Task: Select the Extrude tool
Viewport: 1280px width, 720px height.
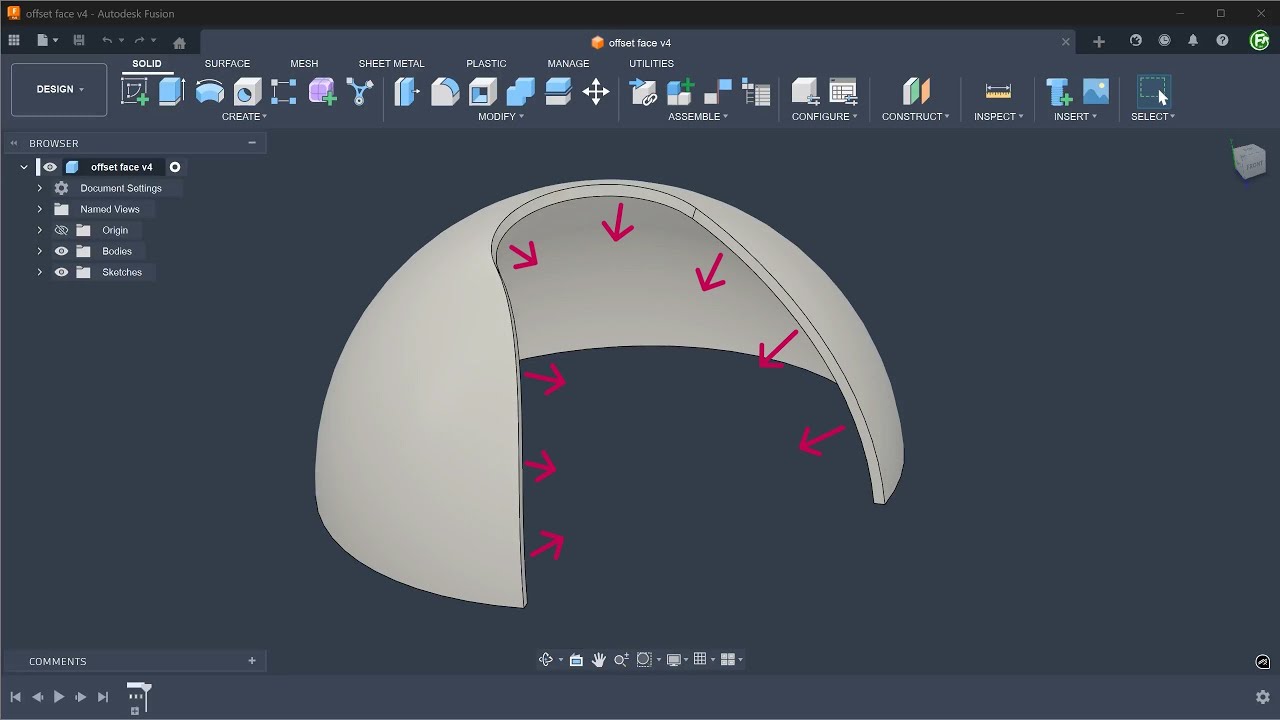Action: (172, 92)
